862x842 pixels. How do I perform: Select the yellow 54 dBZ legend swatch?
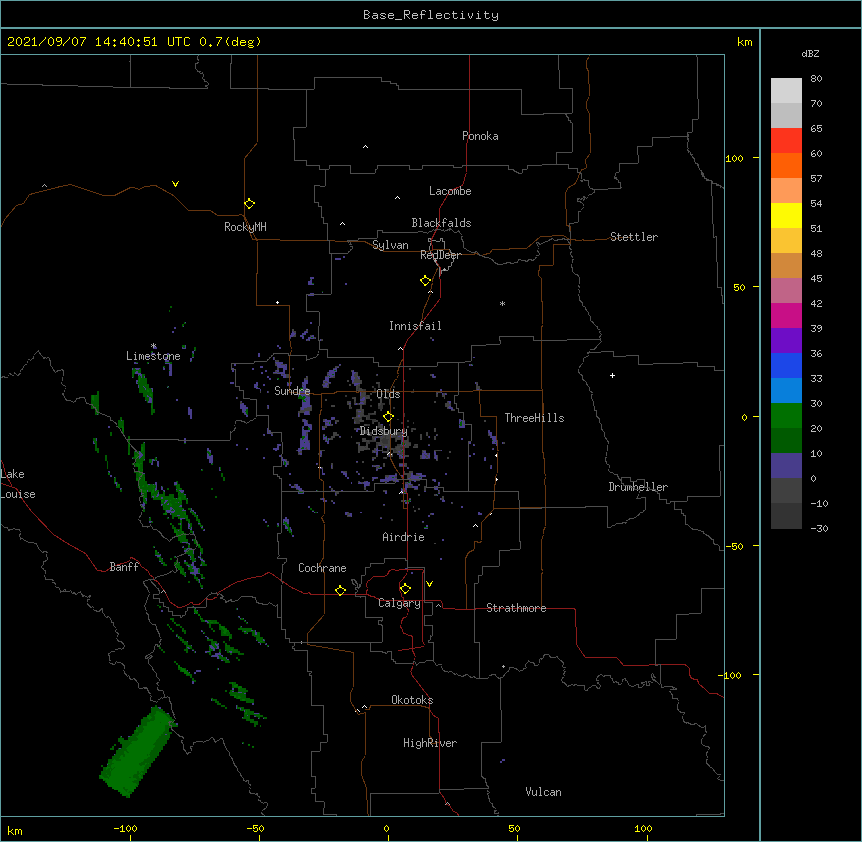(x=786, y=215)
